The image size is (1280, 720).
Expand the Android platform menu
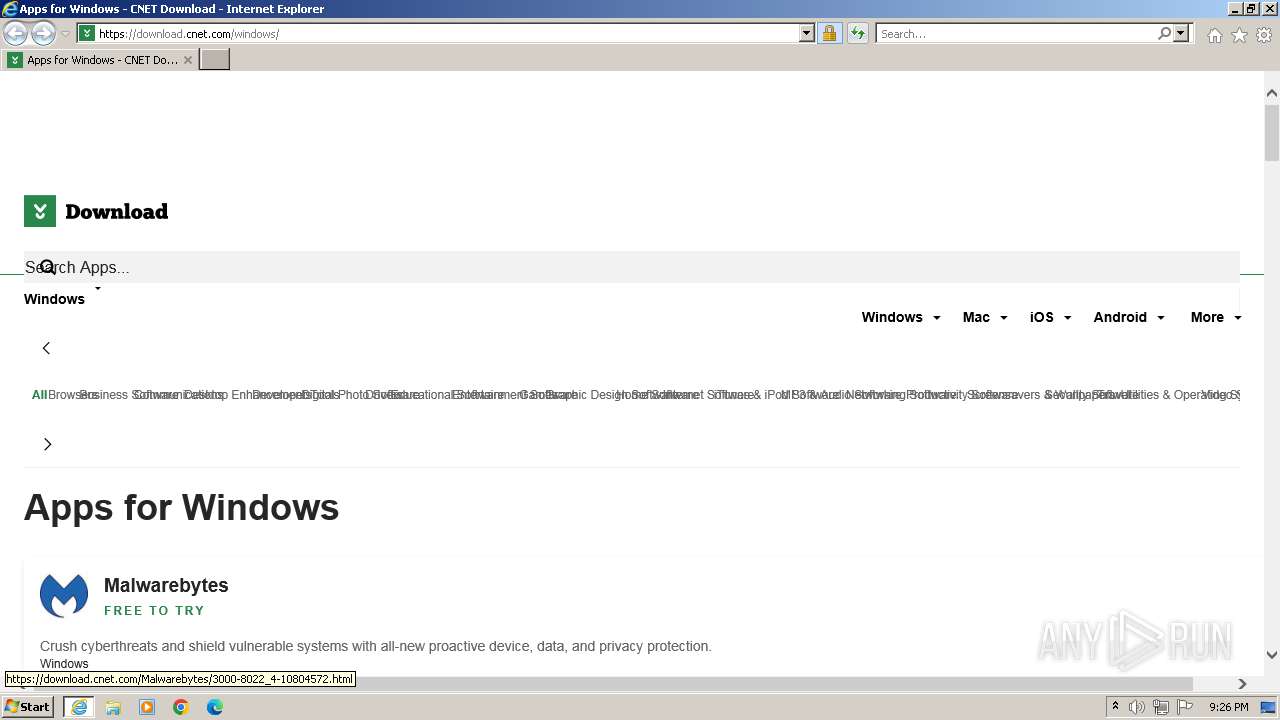(1129, 317)
